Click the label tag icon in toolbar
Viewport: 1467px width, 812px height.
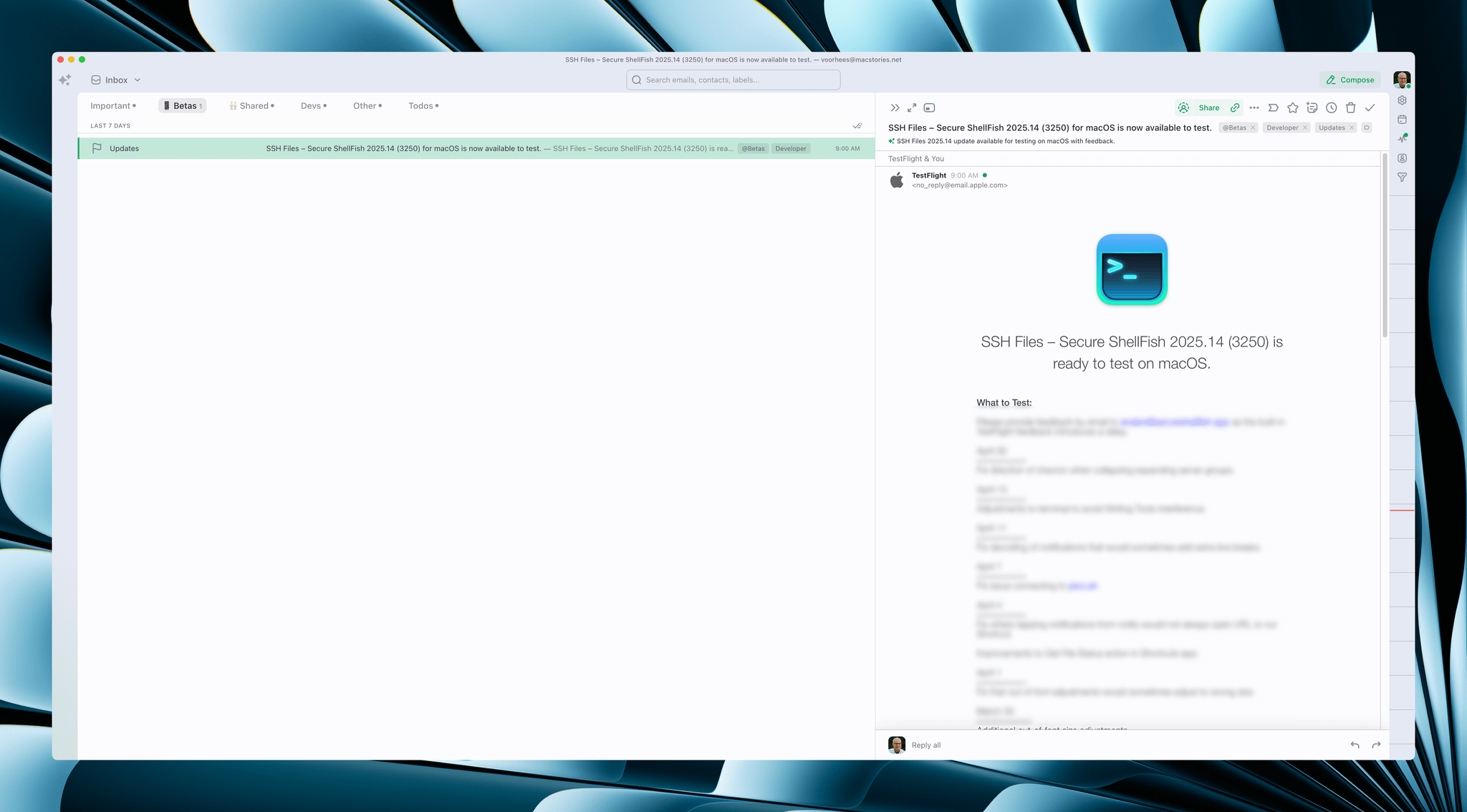1274,108
